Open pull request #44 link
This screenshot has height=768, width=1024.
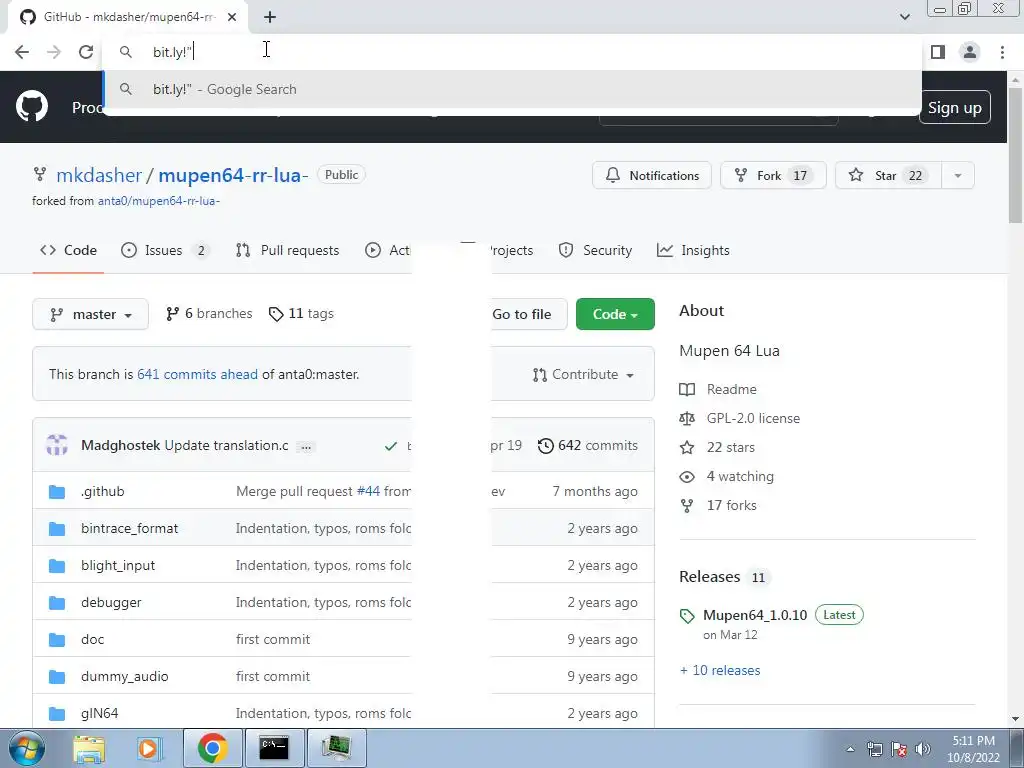368,492
